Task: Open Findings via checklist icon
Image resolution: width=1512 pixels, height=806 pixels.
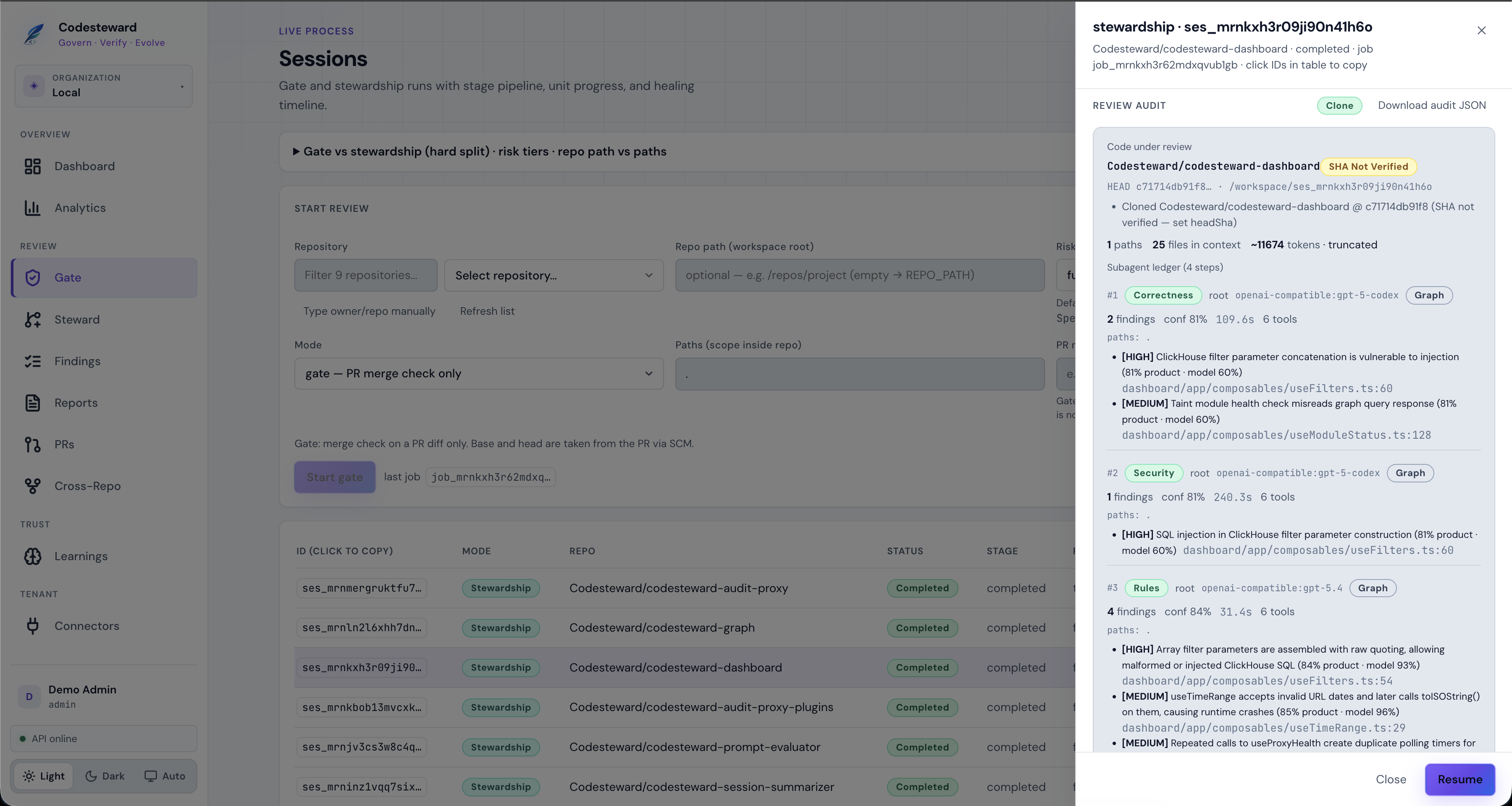Action: [x=32, y=361]
